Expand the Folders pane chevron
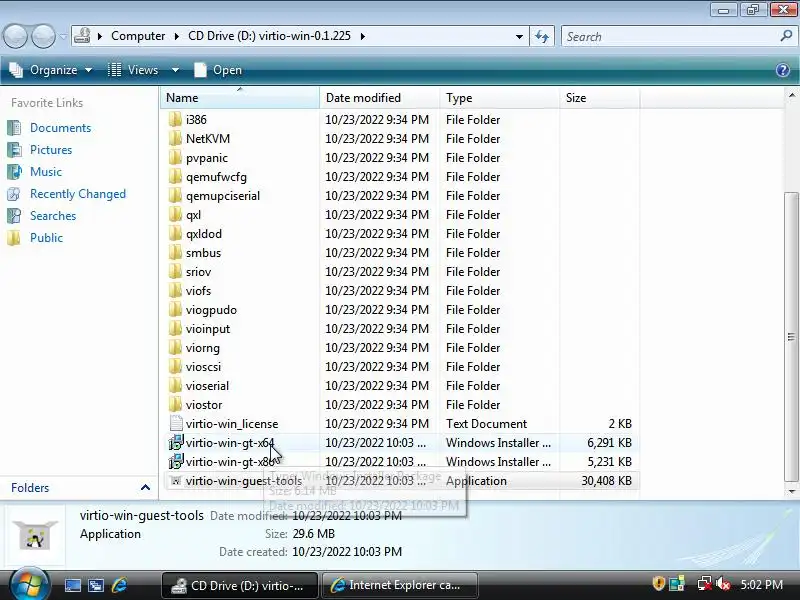Screen dimensions: 800x600 145,488
